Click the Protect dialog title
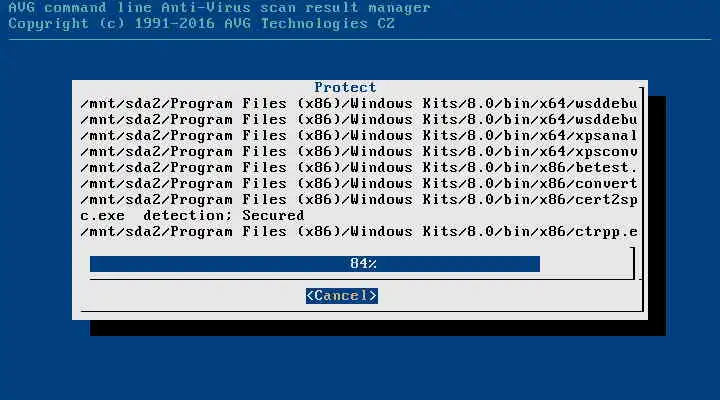 click(345, 87)
